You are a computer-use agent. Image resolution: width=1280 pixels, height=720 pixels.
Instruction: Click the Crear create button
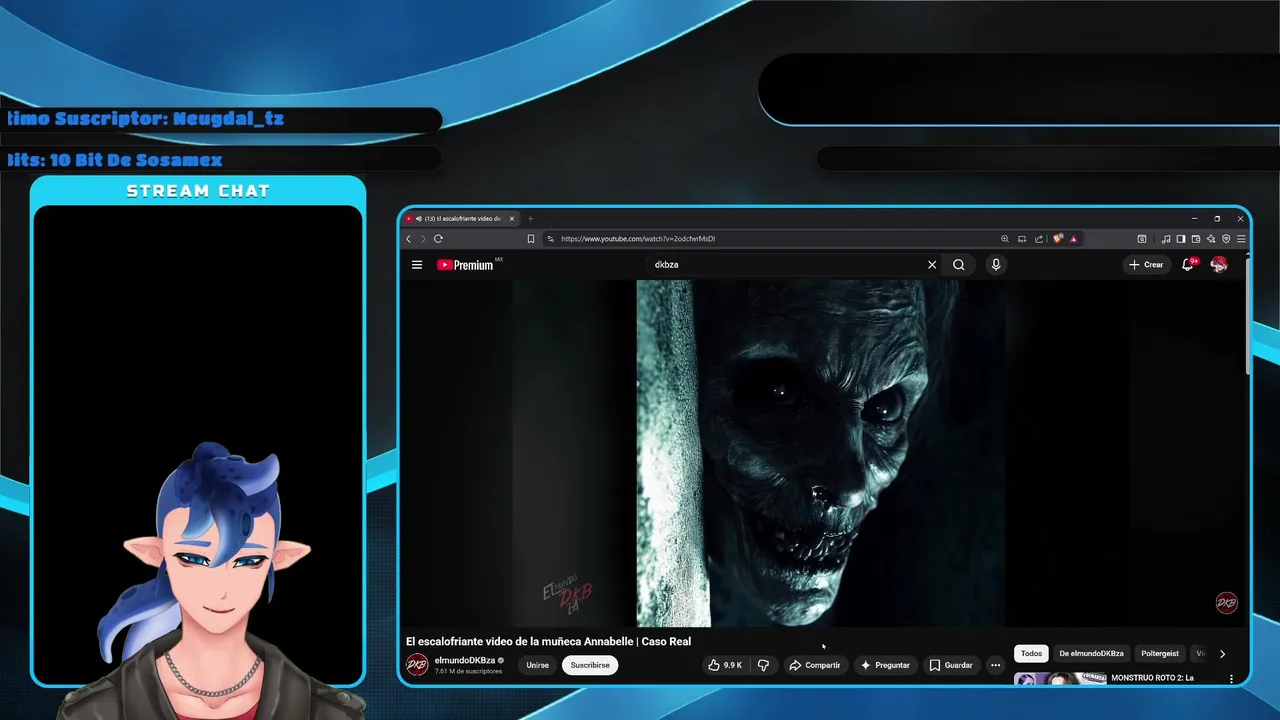1146,265
